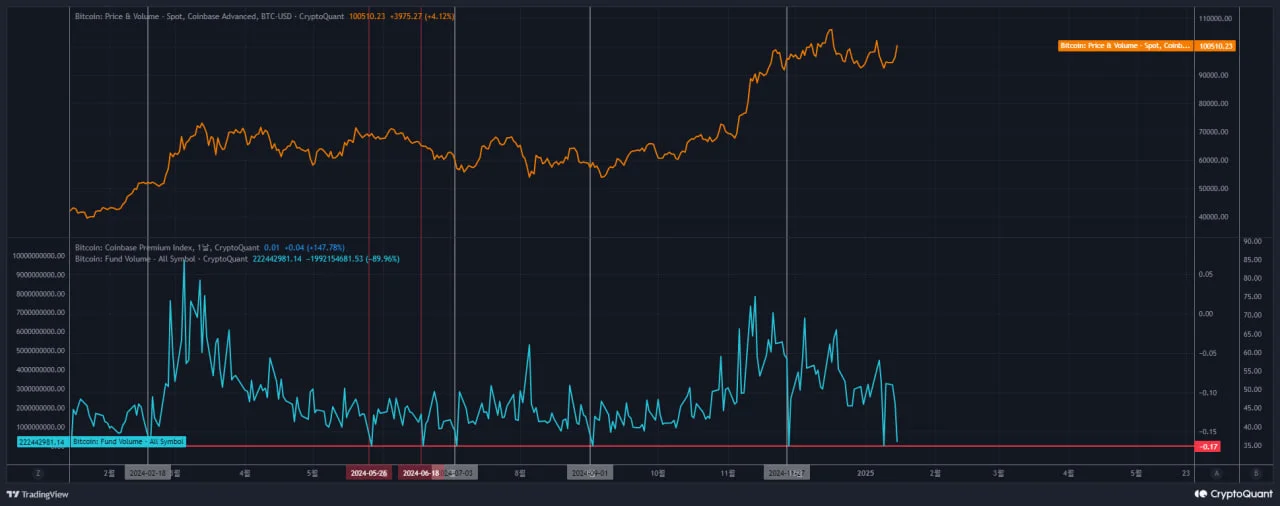Toggle auto scale with the A button

(x=1216, y=473)
